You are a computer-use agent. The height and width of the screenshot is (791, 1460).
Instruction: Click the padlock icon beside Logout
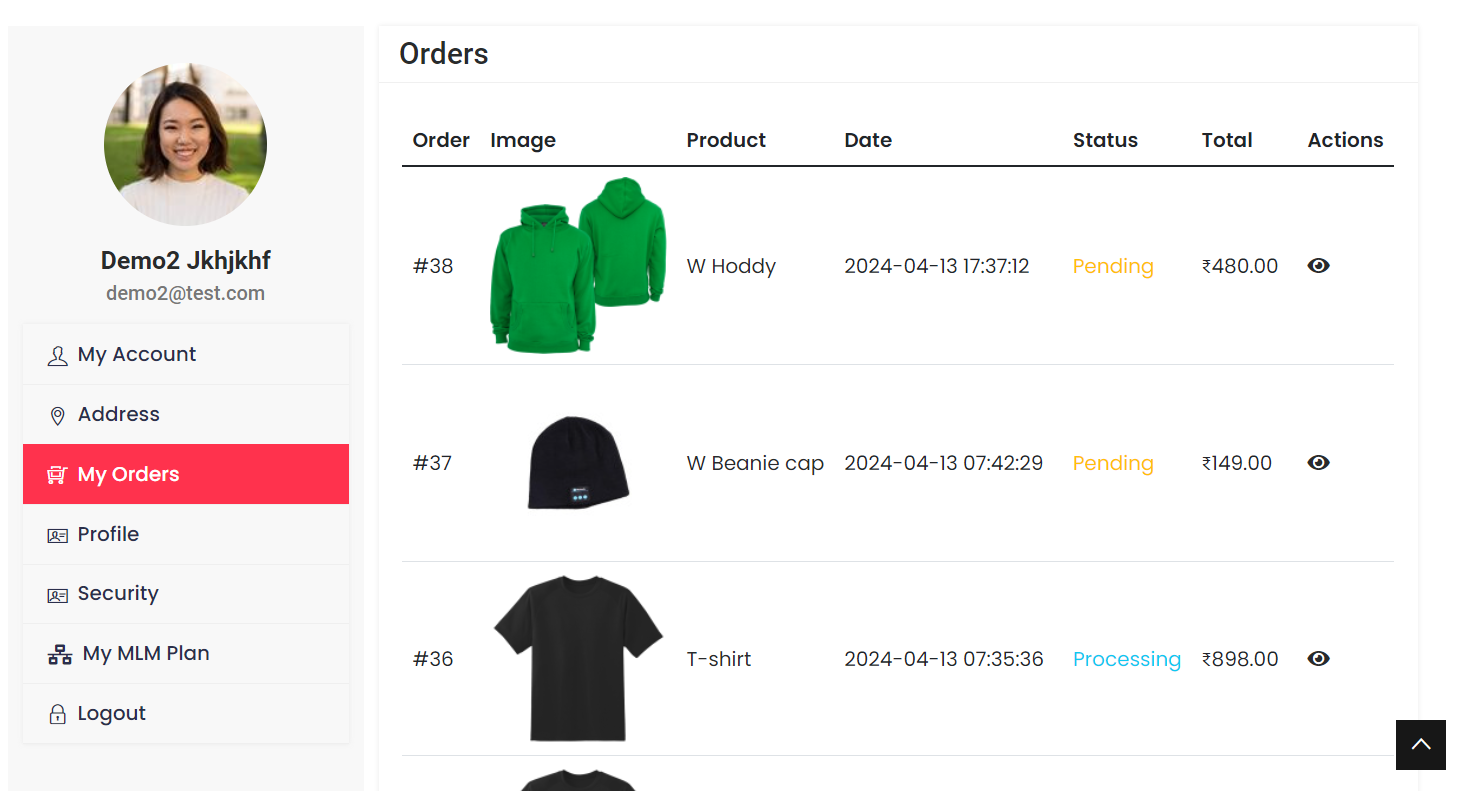(x=57, y=714)
